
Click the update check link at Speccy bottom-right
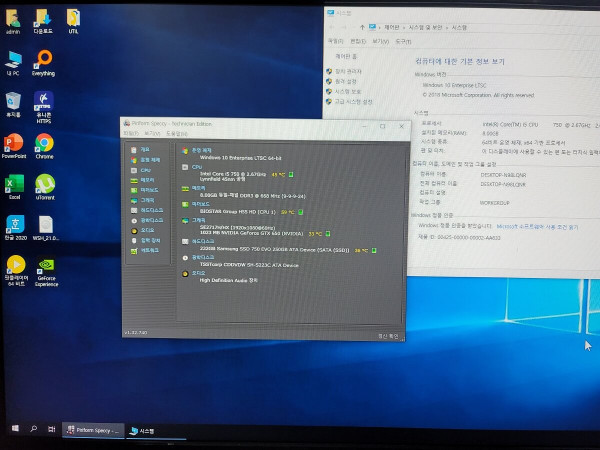click(x=388, y=336)
